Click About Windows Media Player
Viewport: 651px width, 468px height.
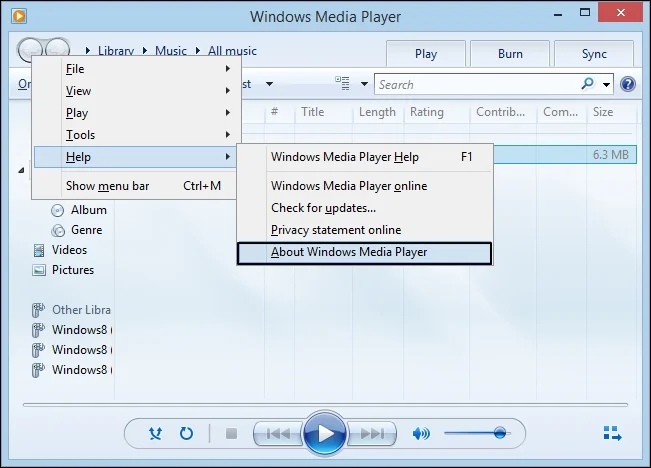click(x=365, y=253)
